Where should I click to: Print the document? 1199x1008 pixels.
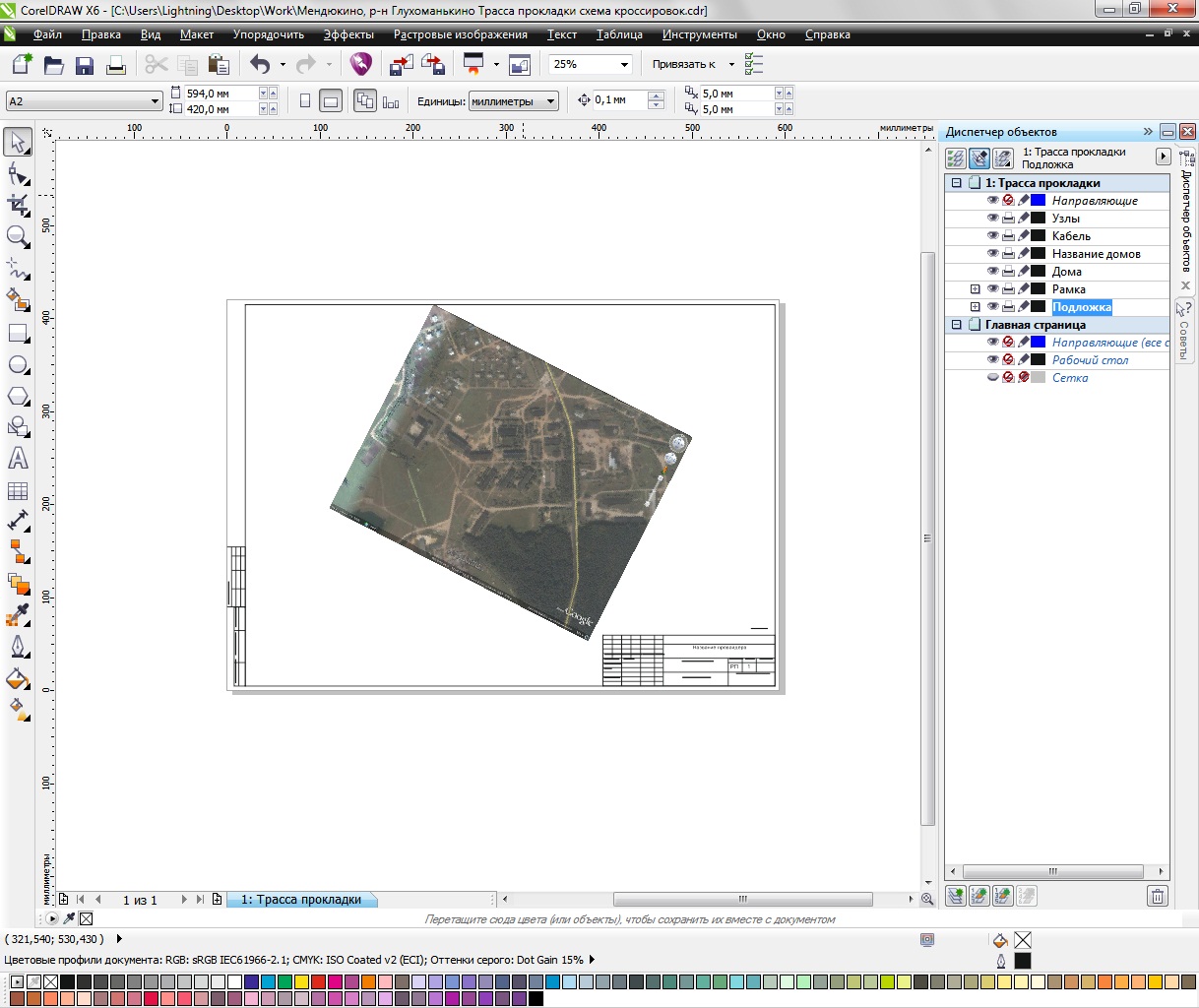click(x=116, y=65)
